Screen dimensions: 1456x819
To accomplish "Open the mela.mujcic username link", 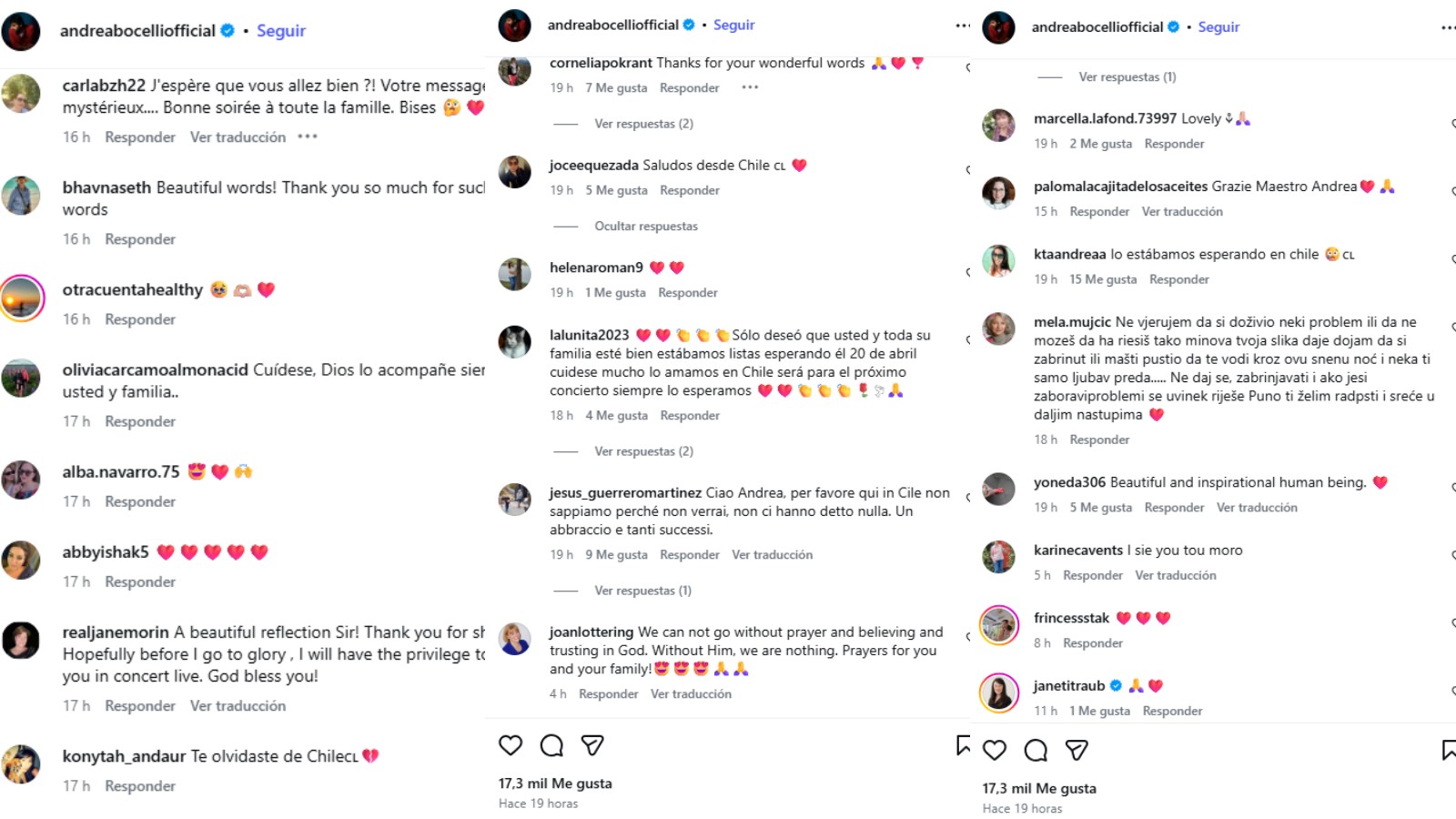I will point(1072,322).
